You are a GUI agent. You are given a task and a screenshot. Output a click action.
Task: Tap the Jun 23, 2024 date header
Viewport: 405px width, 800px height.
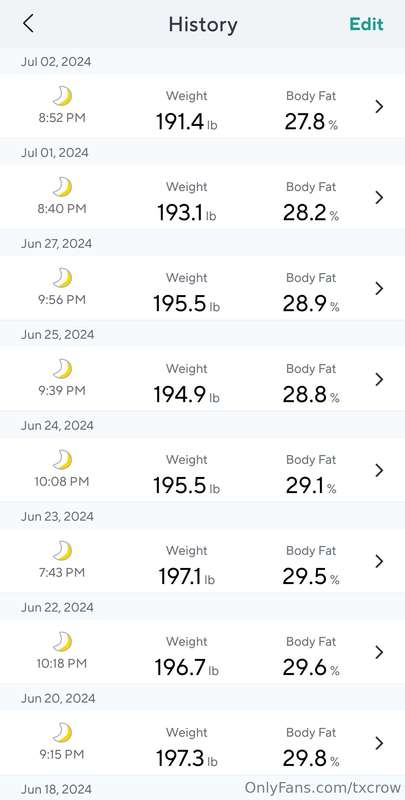tap(57, 516)
